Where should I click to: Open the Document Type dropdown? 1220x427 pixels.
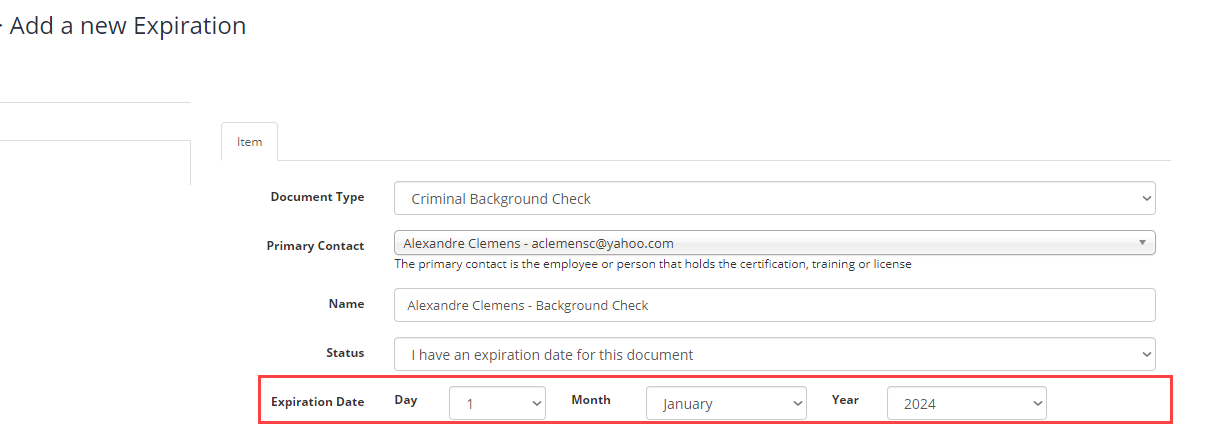click(x=774, y=198)
